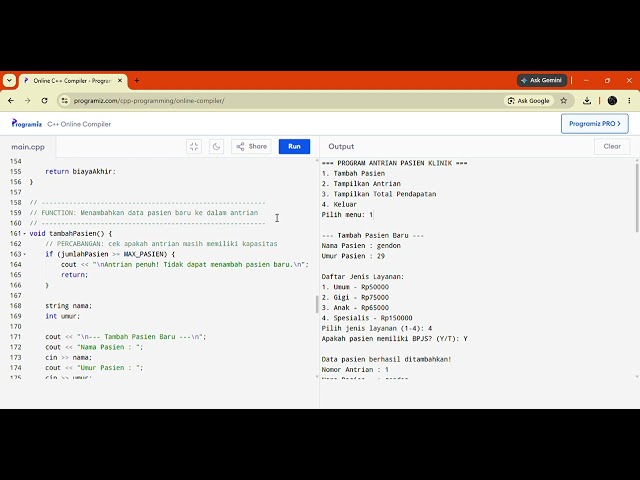This screenshot has height=480, width=640.
Task: Click output 'Data pasien berhasil ditambahkan!'
Action: pos(387,359)
